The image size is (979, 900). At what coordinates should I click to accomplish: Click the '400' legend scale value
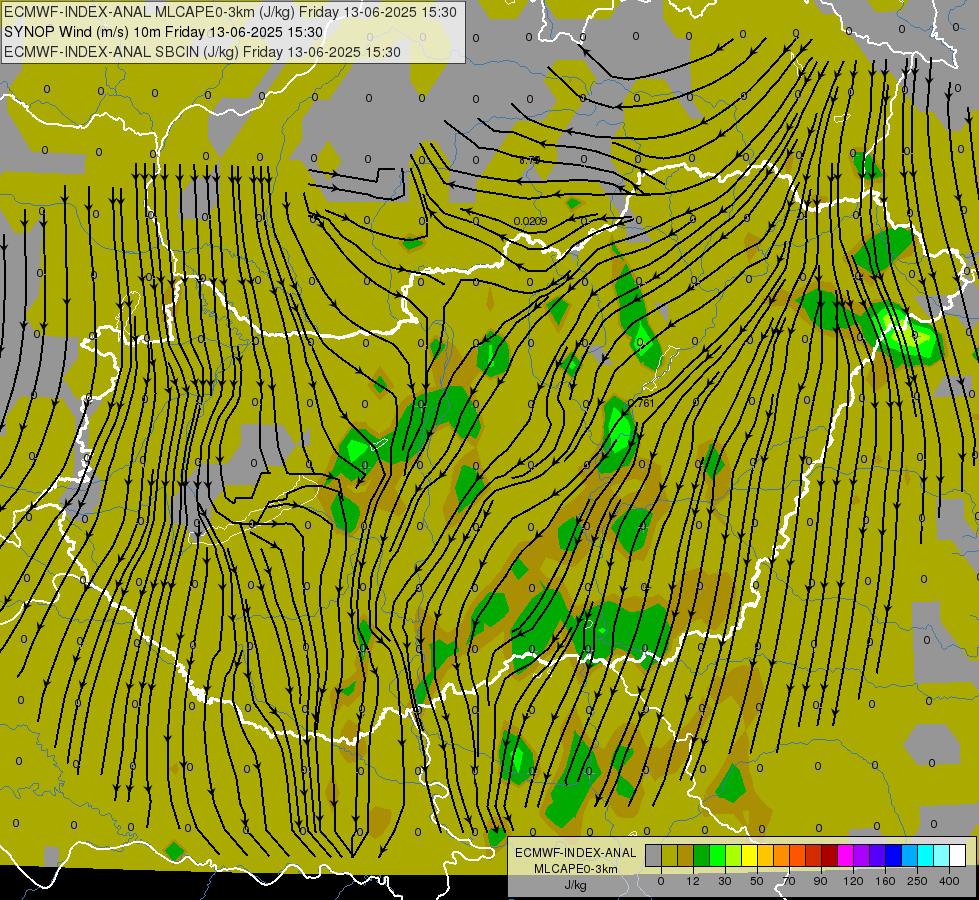pyautogui.click(x=949, y=881)
